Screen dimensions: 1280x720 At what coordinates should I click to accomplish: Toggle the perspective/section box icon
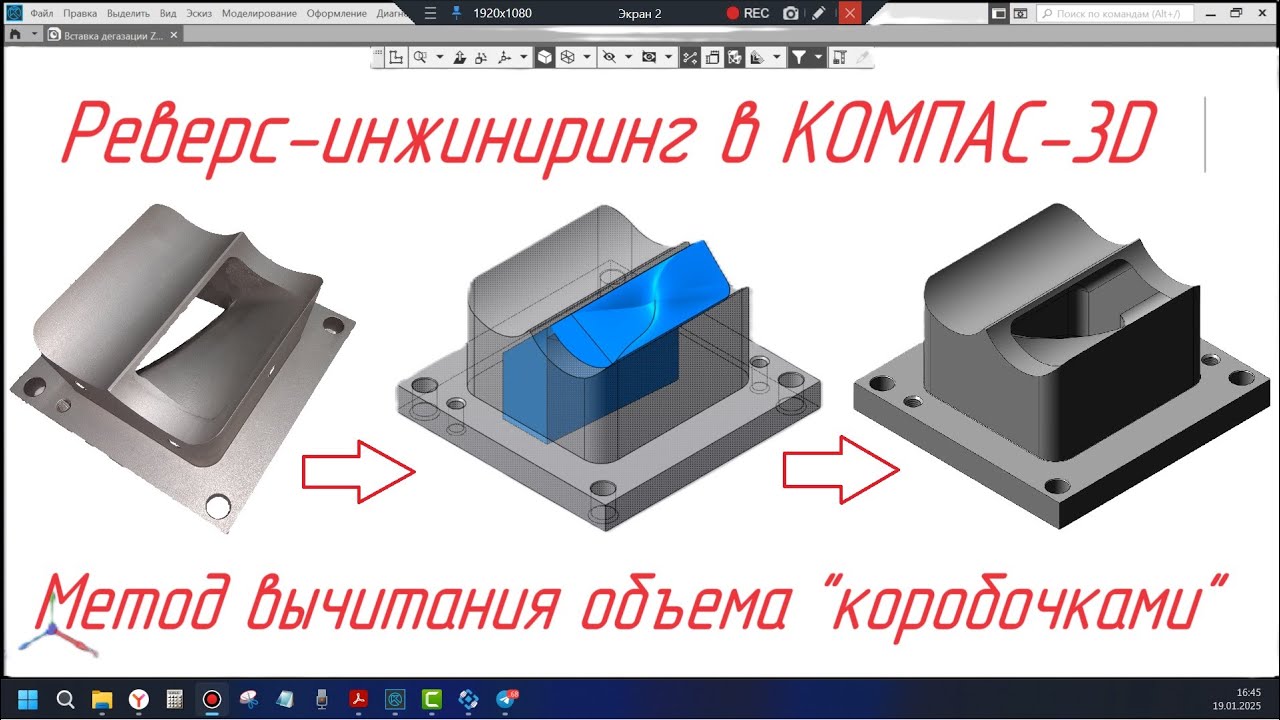(x=712, y=58)
